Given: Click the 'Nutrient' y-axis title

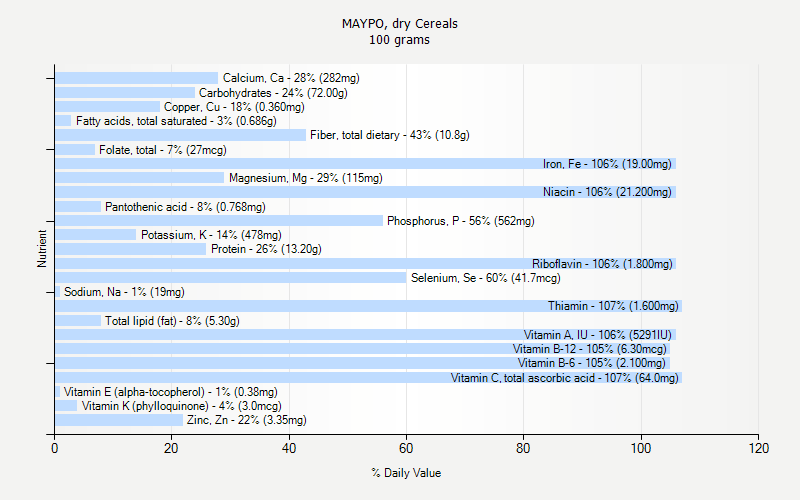Looking at the screenshot, I should point(42,249).
